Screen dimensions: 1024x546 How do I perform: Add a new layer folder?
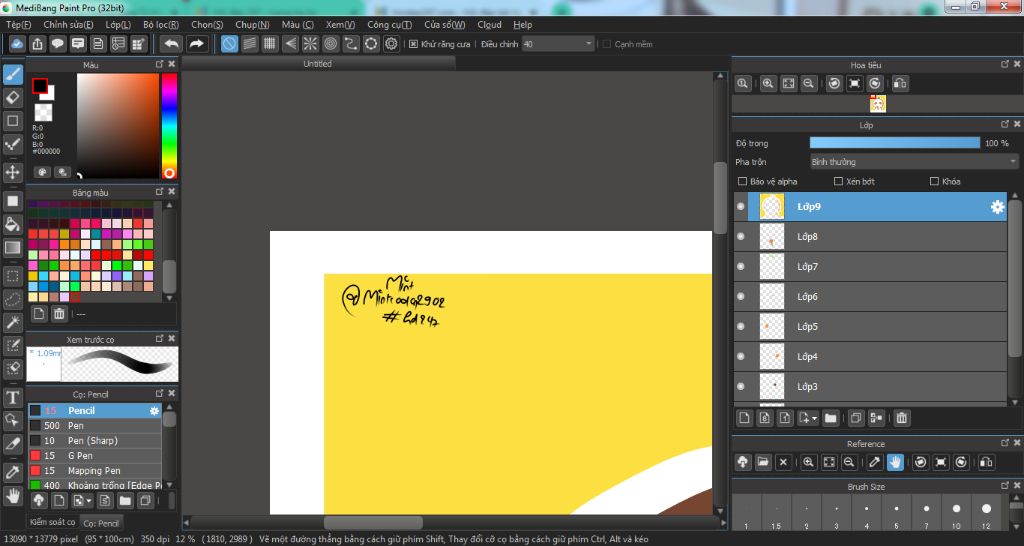pos(831,418)
